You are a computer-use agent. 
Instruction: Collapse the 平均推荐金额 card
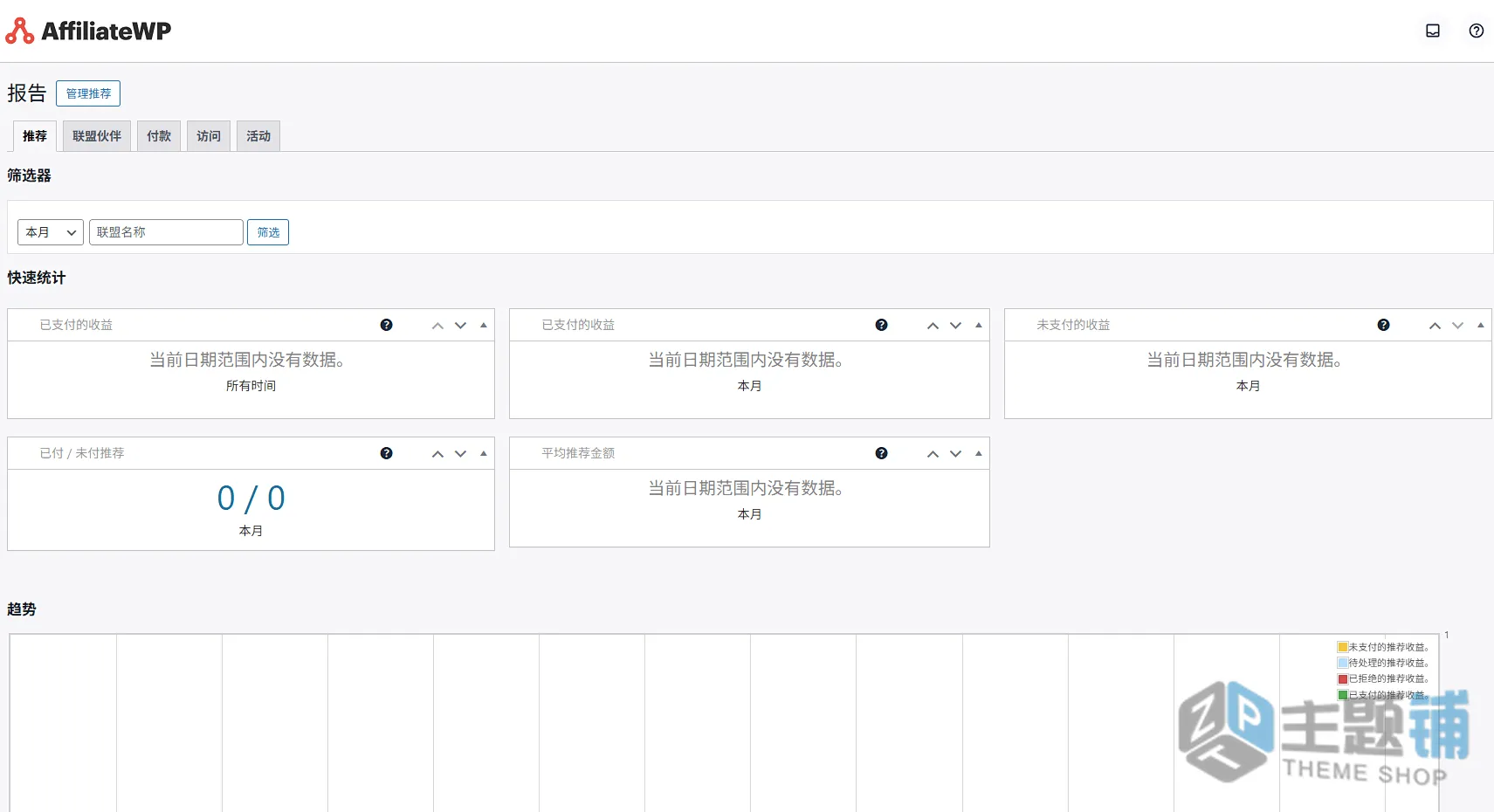tap(979, 453)
